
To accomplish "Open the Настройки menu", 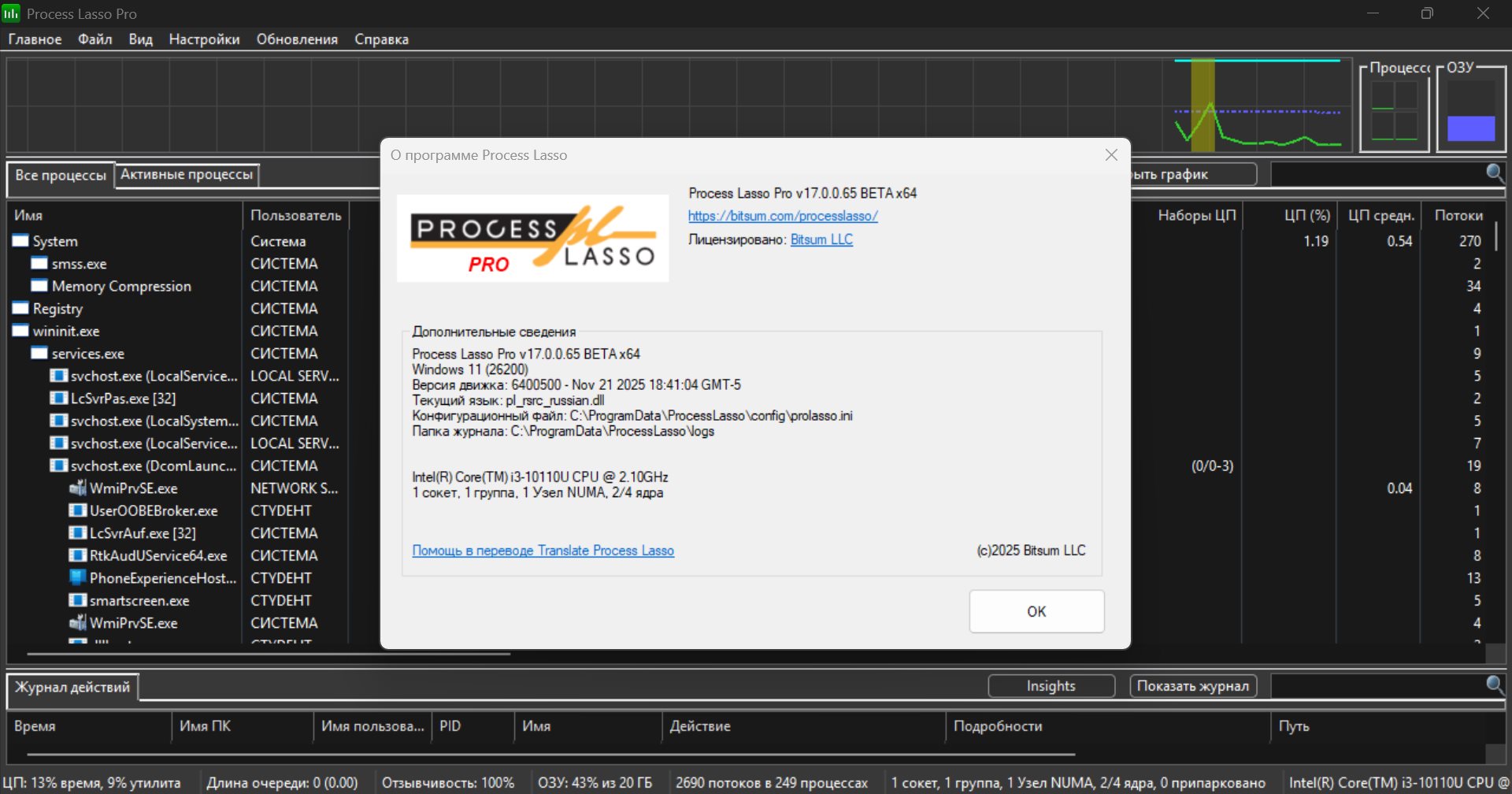I will tap(204, 39).
